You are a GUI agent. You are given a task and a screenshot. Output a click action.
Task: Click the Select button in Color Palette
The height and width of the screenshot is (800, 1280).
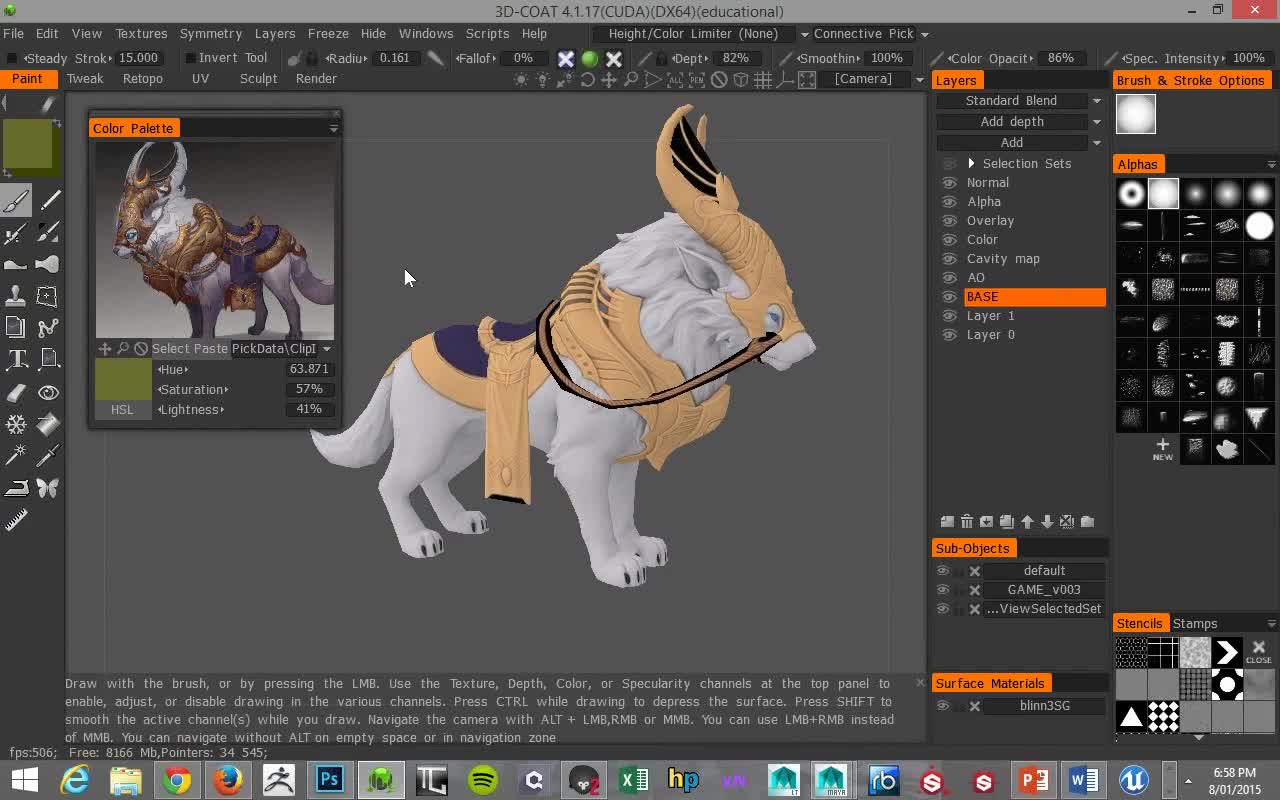pos(170,349)
